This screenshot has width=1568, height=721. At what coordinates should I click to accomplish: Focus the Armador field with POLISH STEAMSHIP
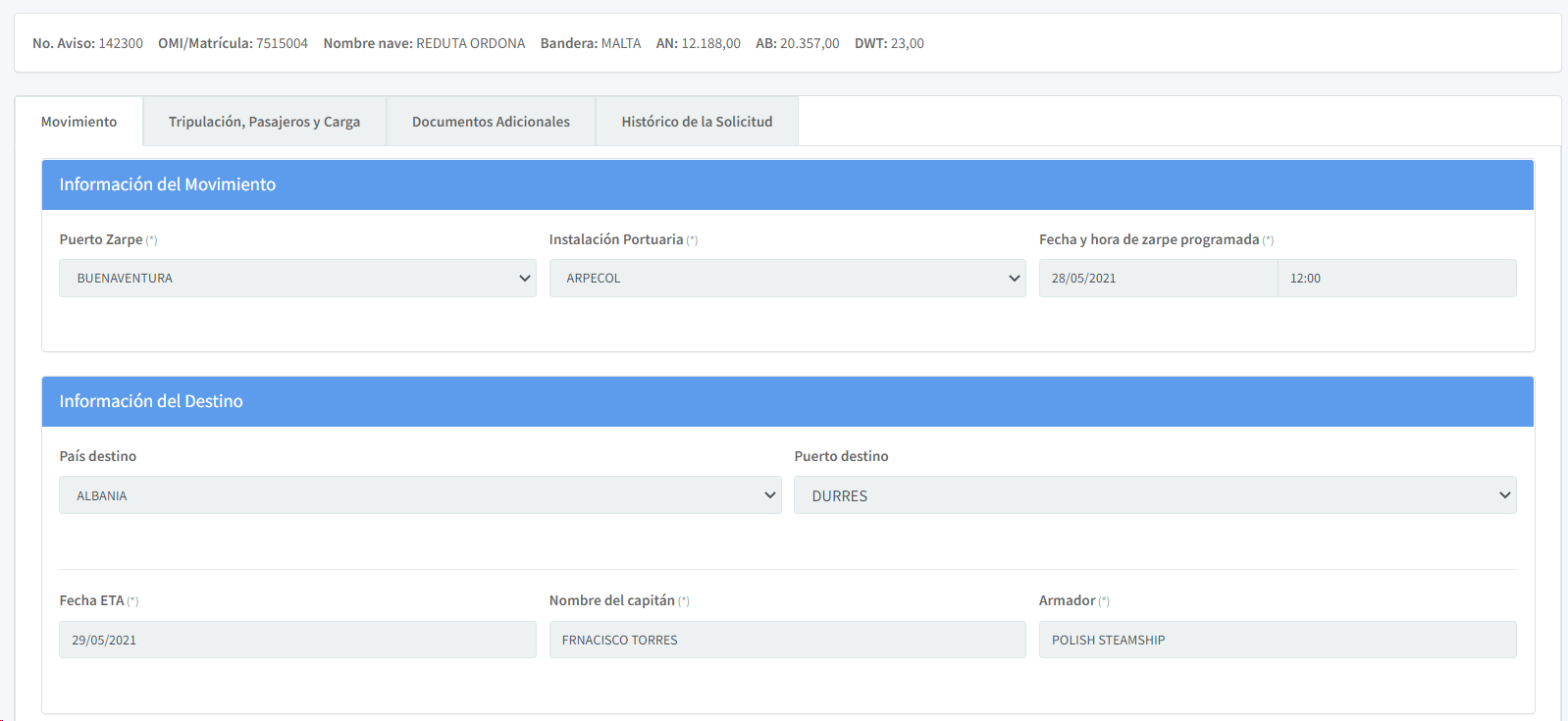pos(1277,640)
